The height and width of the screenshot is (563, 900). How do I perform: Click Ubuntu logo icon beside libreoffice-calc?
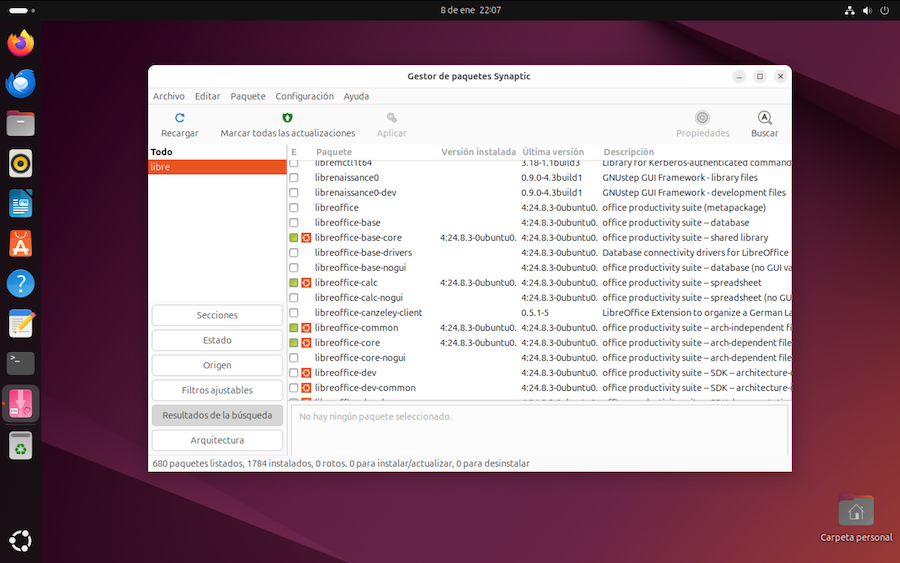click(x=306, y=283)
